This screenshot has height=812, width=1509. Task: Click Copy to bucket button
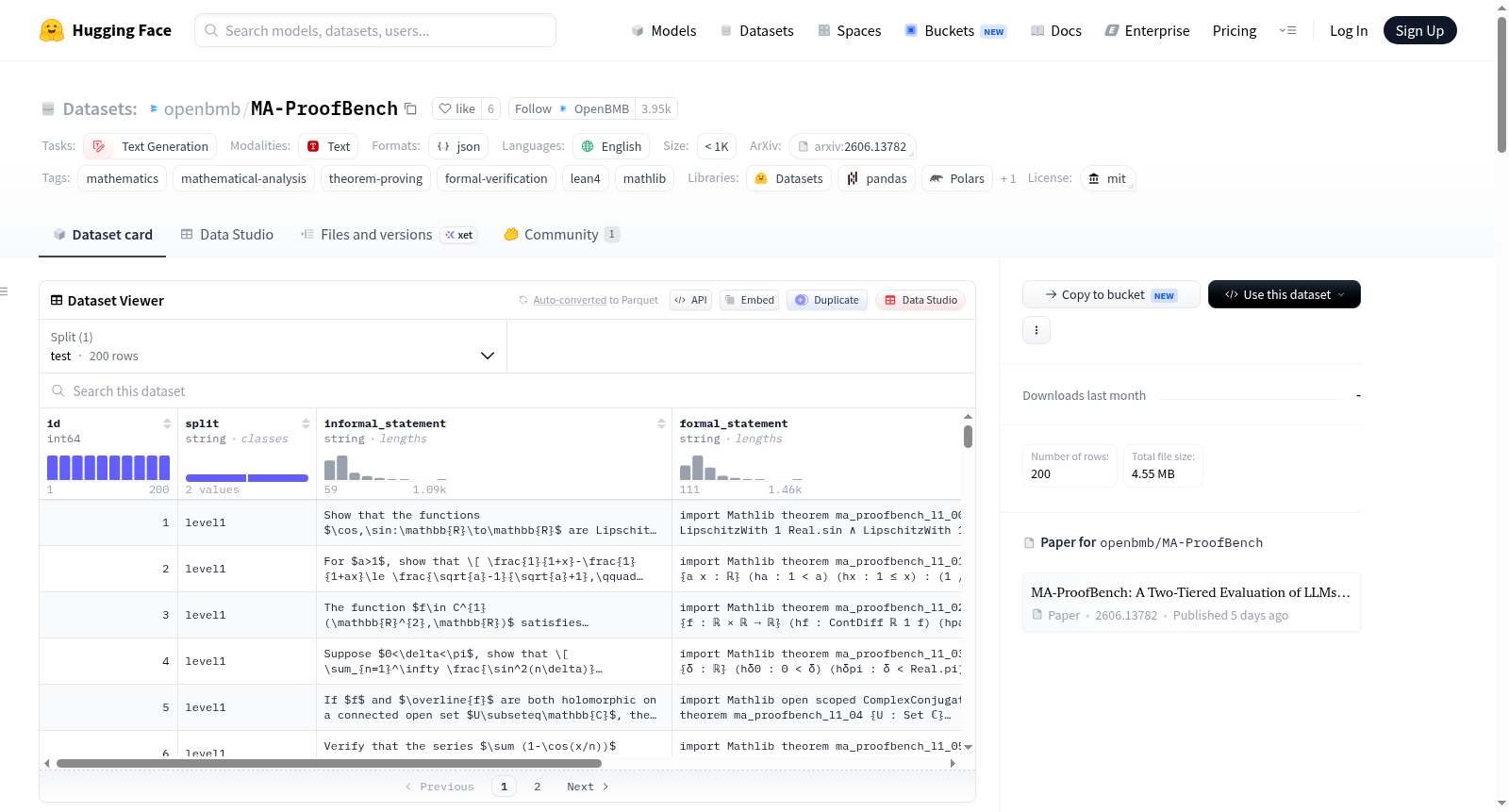coord(1111,294)
